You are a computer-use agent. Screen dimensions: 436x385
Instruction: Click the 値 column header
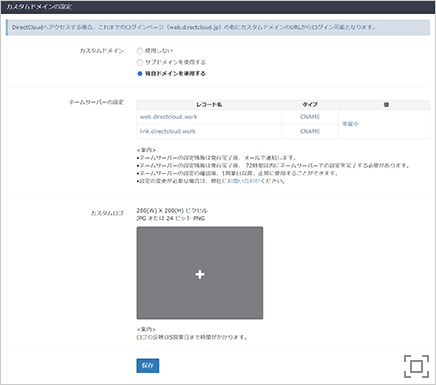384,105
